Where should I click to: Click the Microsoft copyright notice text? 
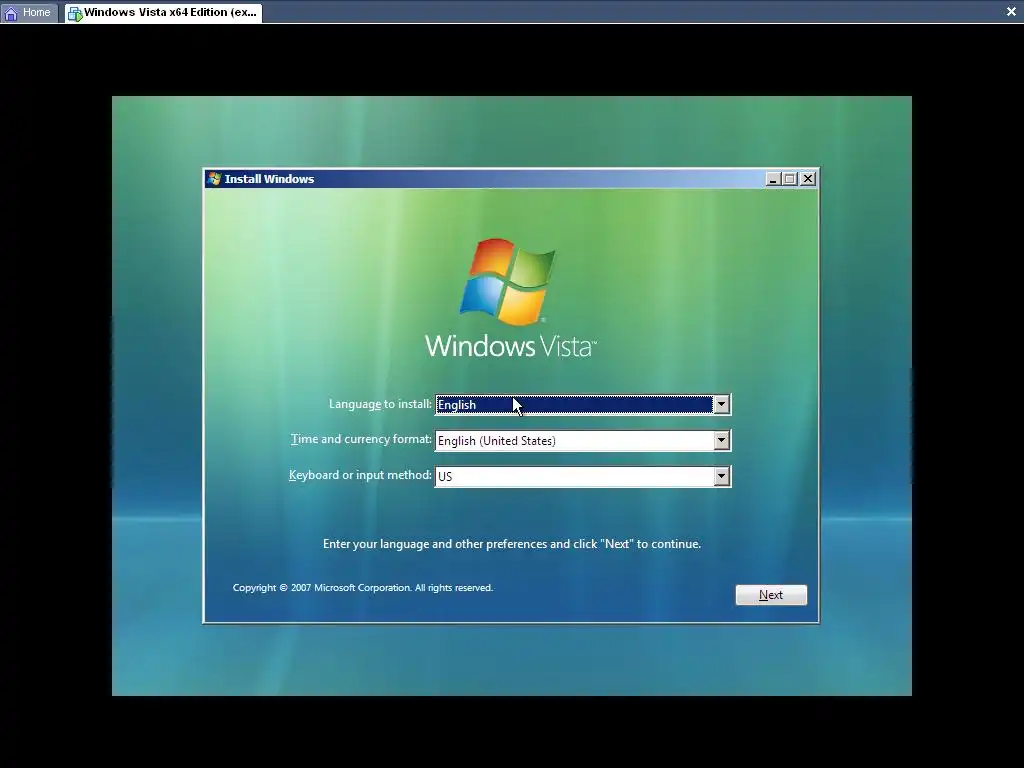click(x=362, y=588)
